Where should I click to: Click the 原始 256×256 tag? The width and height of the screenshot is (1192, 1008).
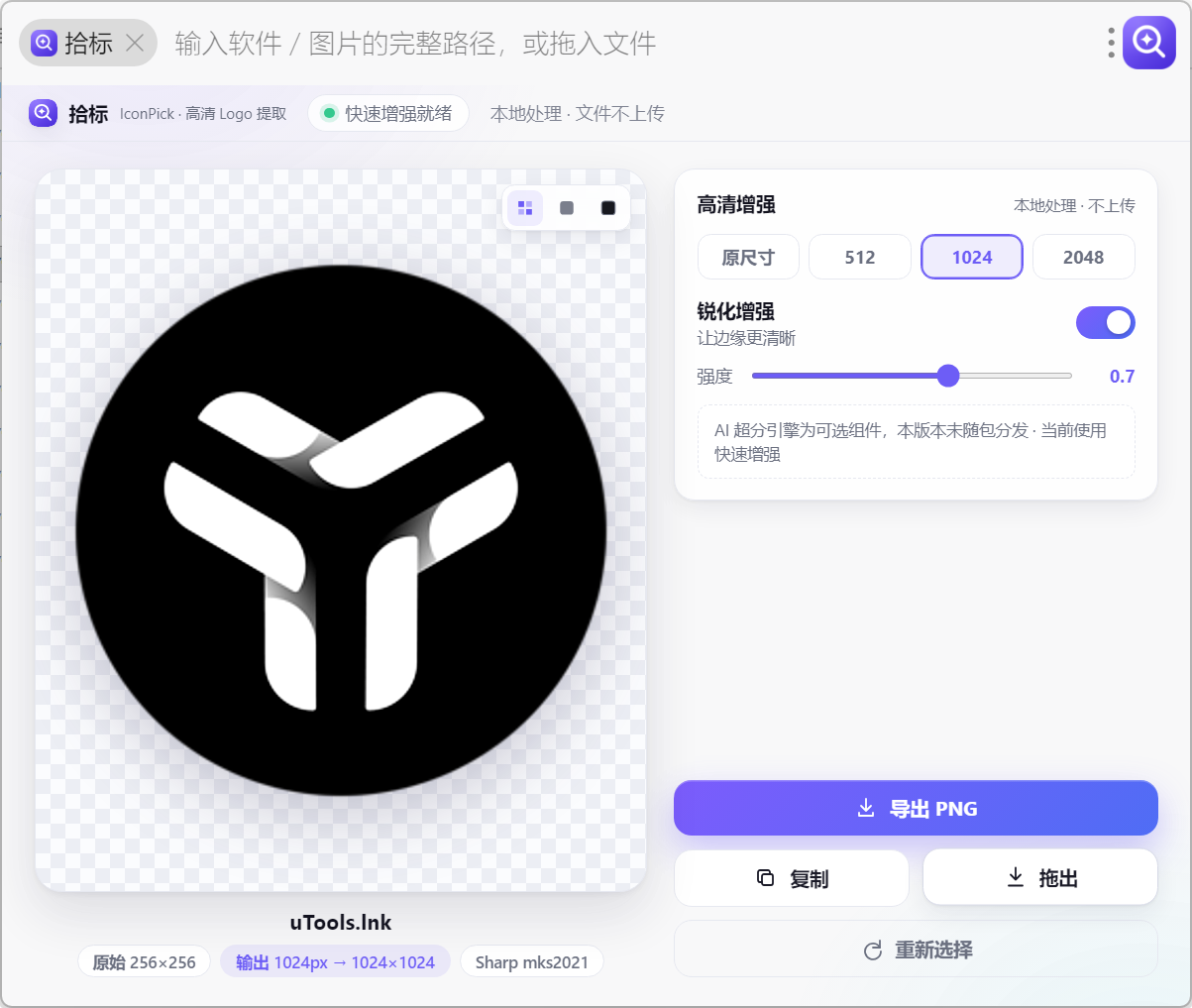[x=145, y=961]
